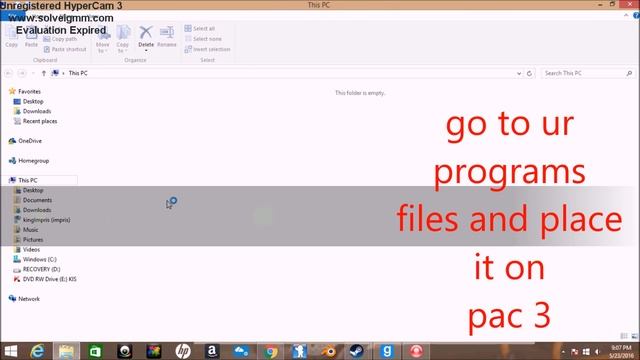Open Music folder under This PC
Viewport: 640px width, 360px height.
coord(27,230)
